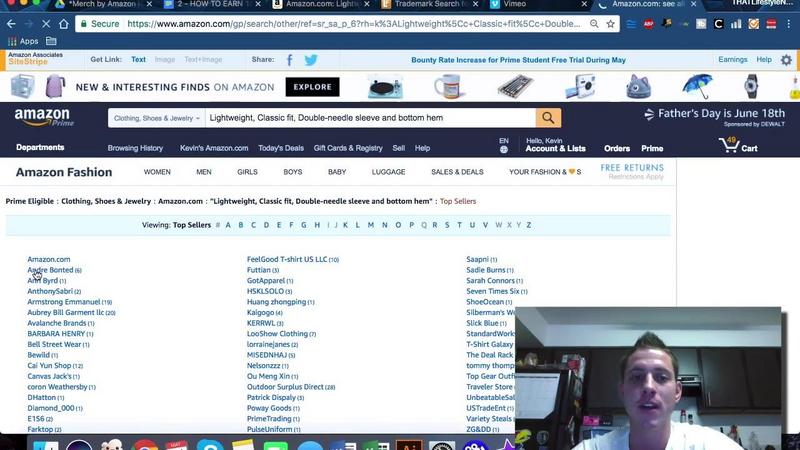The image size is (800, 450).
Task: Open SiteStripe Earnings link
Action: pos(733,60)
